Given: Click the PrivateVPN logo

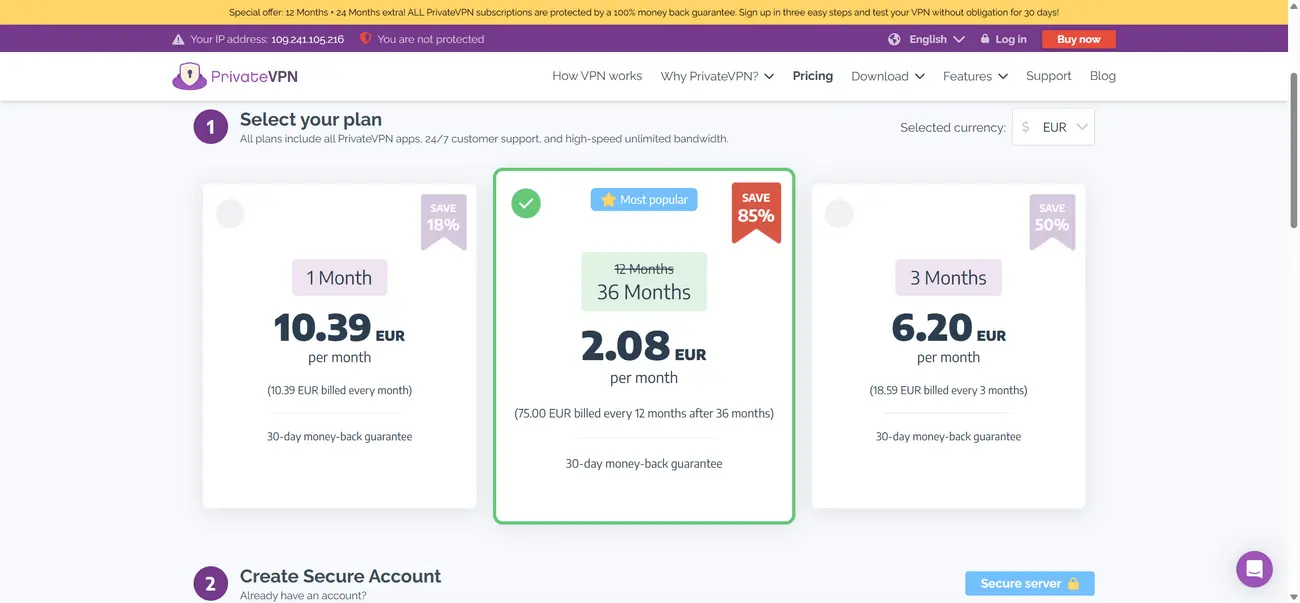Looking at the screenshot, I should pyautogui.click(x=235, y=76).
